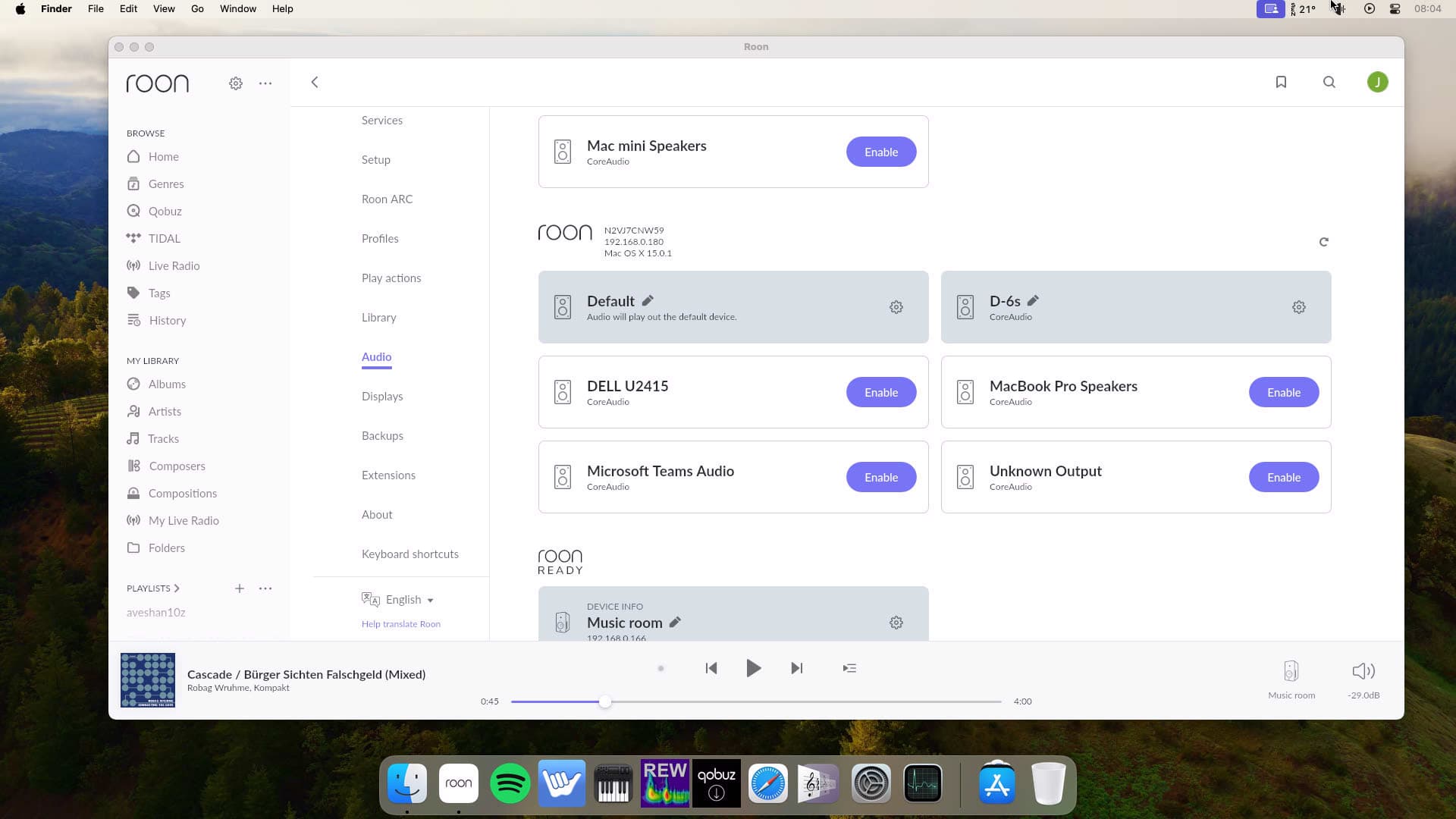Browse Qobuz in the sidebar
The image size is (1456, 819).
pyautogui.click(x=155, y=212)
